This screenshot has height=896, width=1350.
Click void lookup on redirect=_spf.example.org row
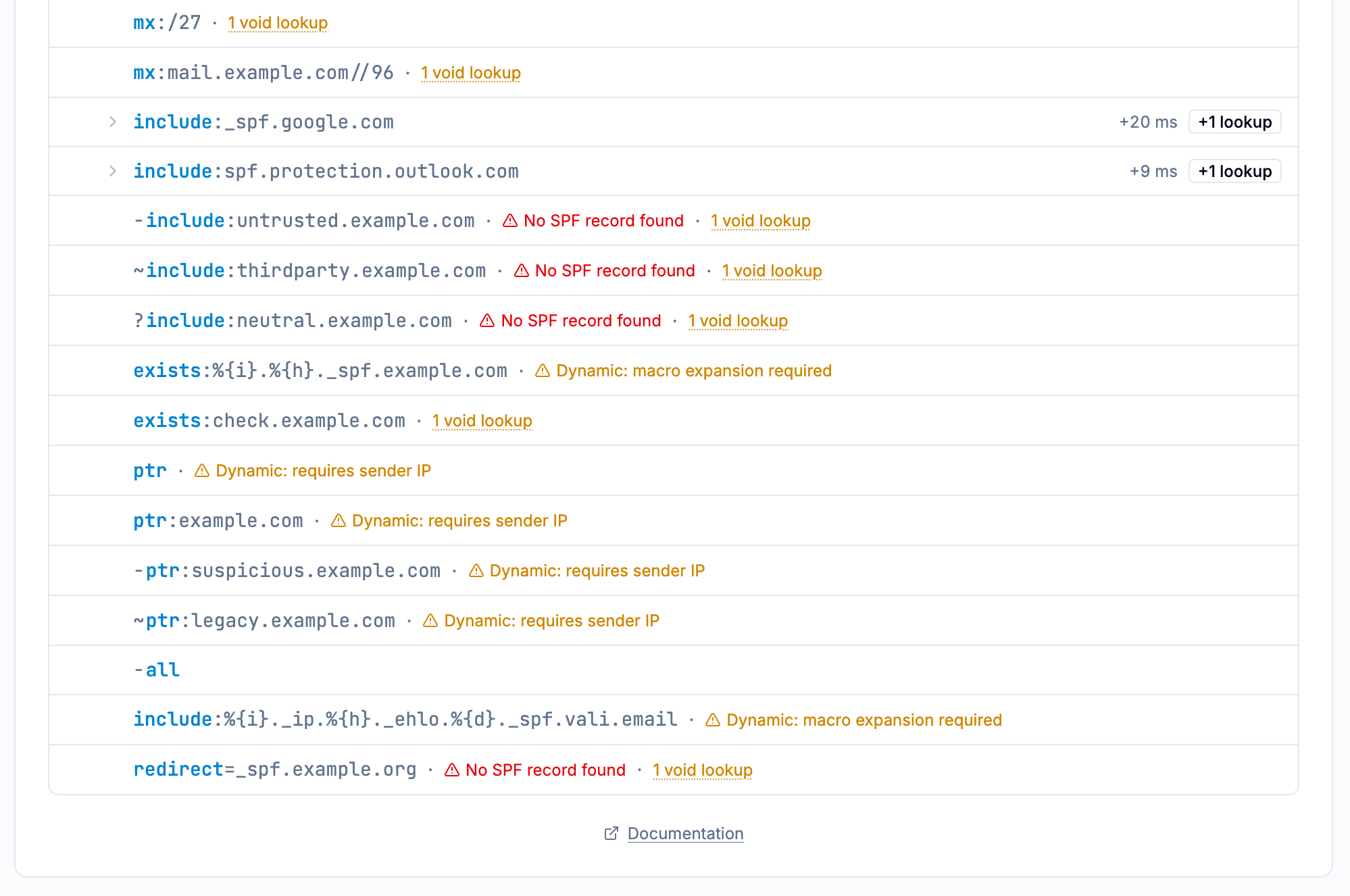click(x=703, y=770)
